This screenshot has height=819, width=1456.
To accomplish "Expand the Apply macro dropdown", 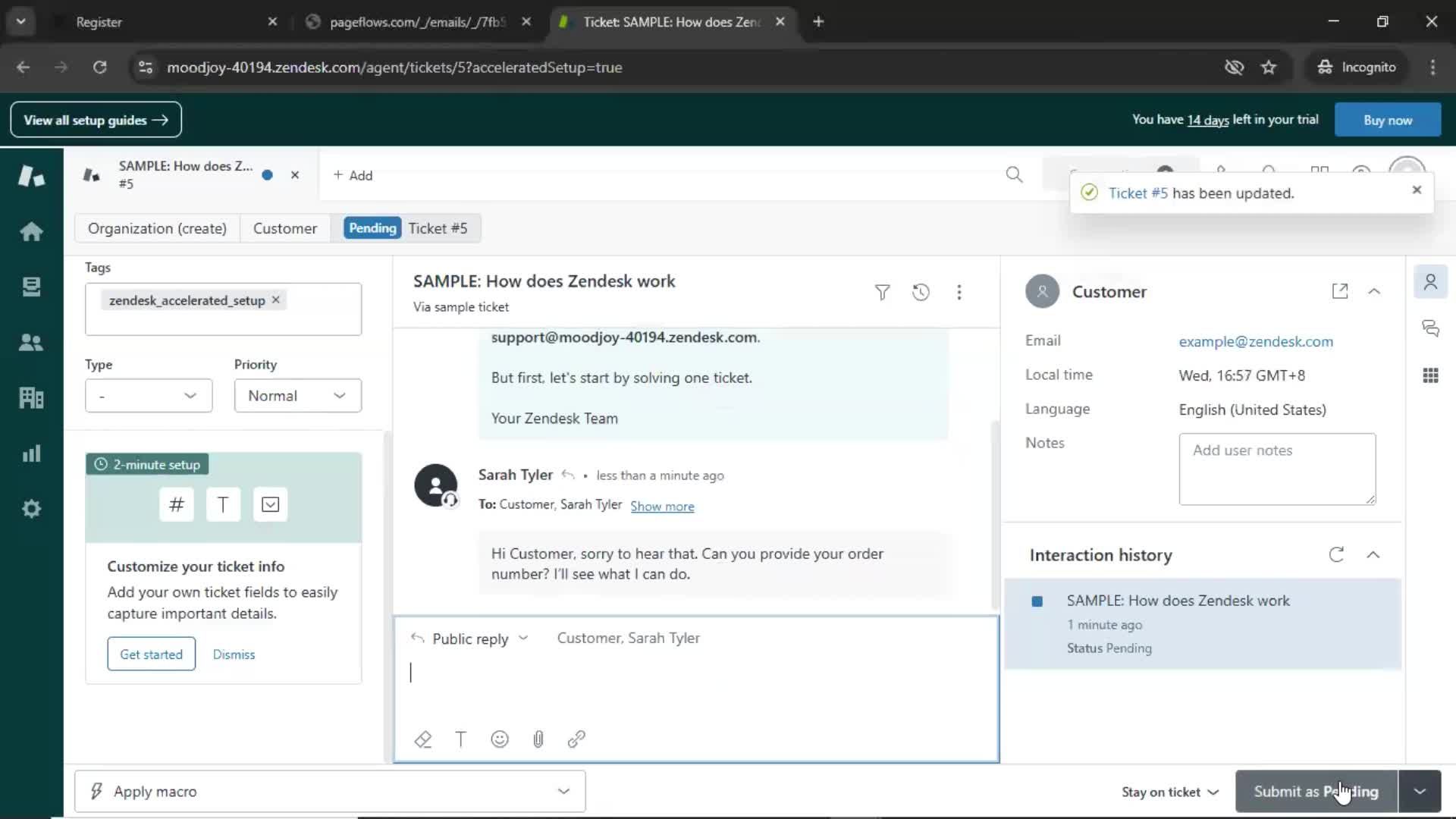I will tap(330, 791).
